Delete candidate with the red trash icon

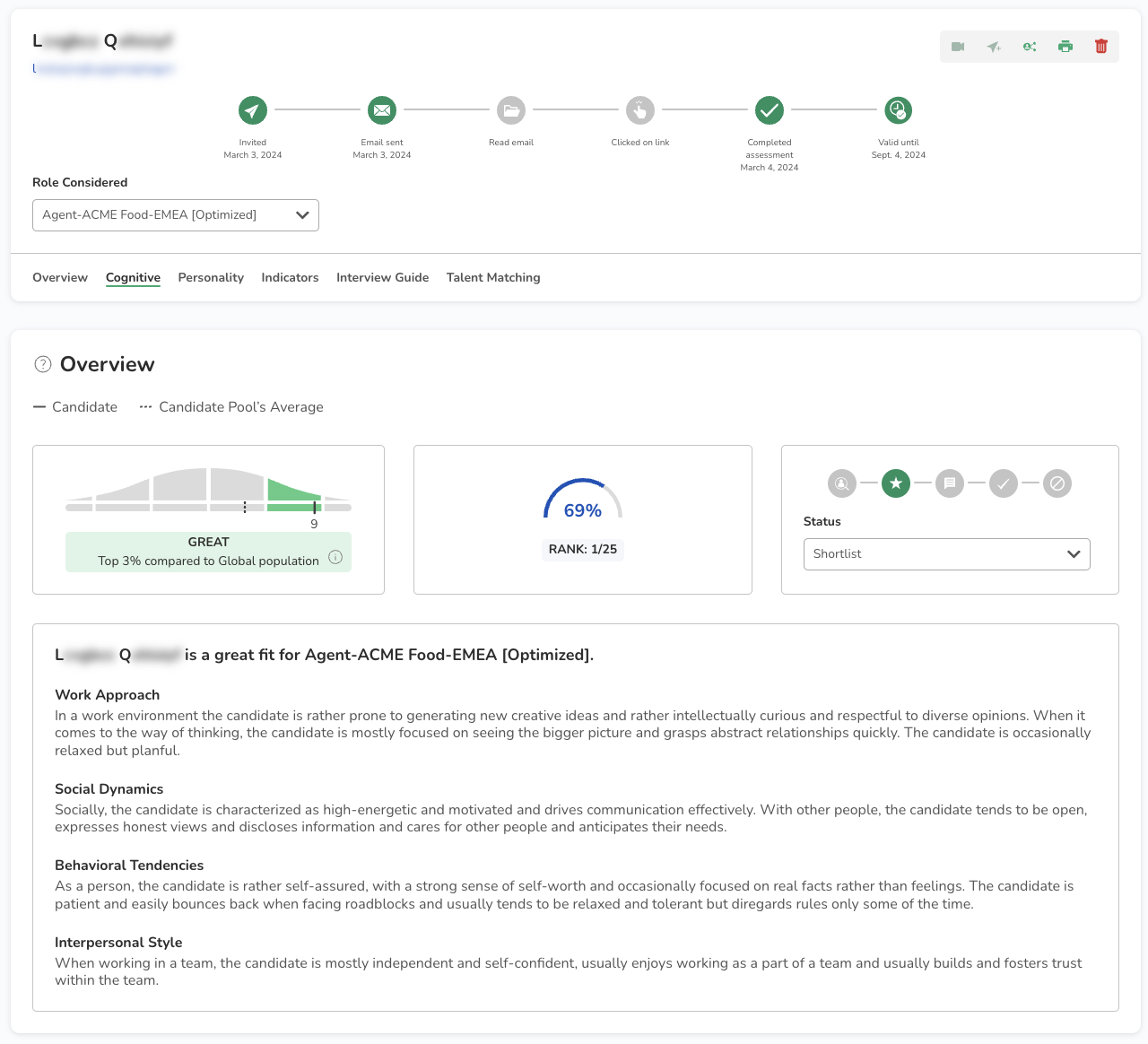pos(1101,47)
